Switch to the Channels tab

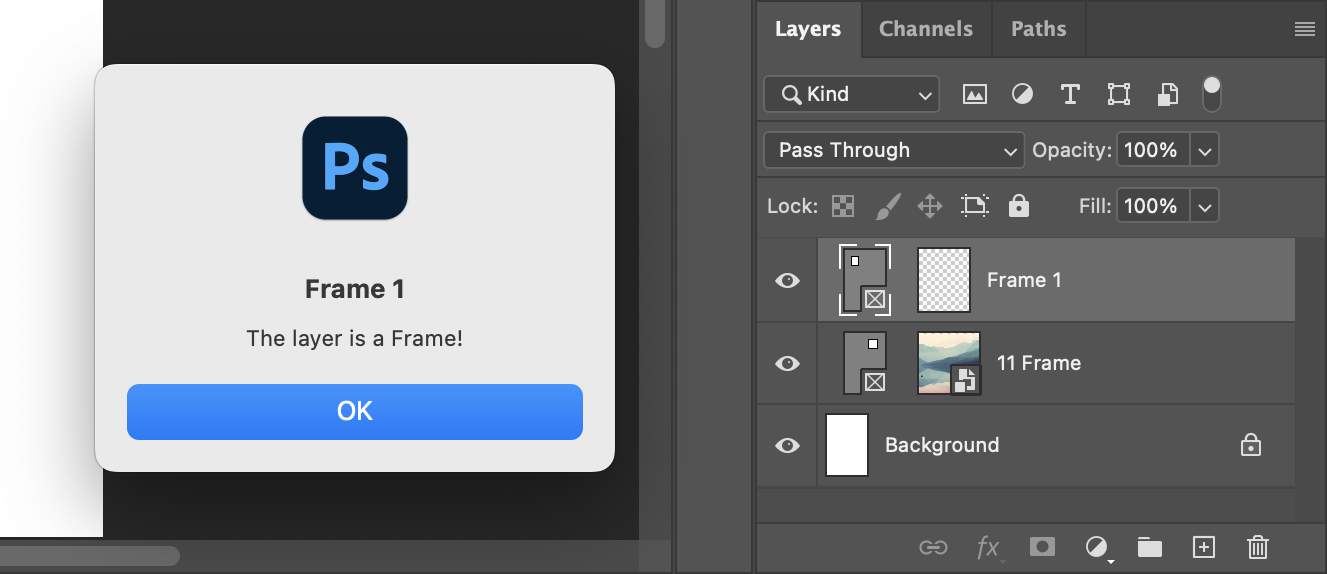pos(925,29)
